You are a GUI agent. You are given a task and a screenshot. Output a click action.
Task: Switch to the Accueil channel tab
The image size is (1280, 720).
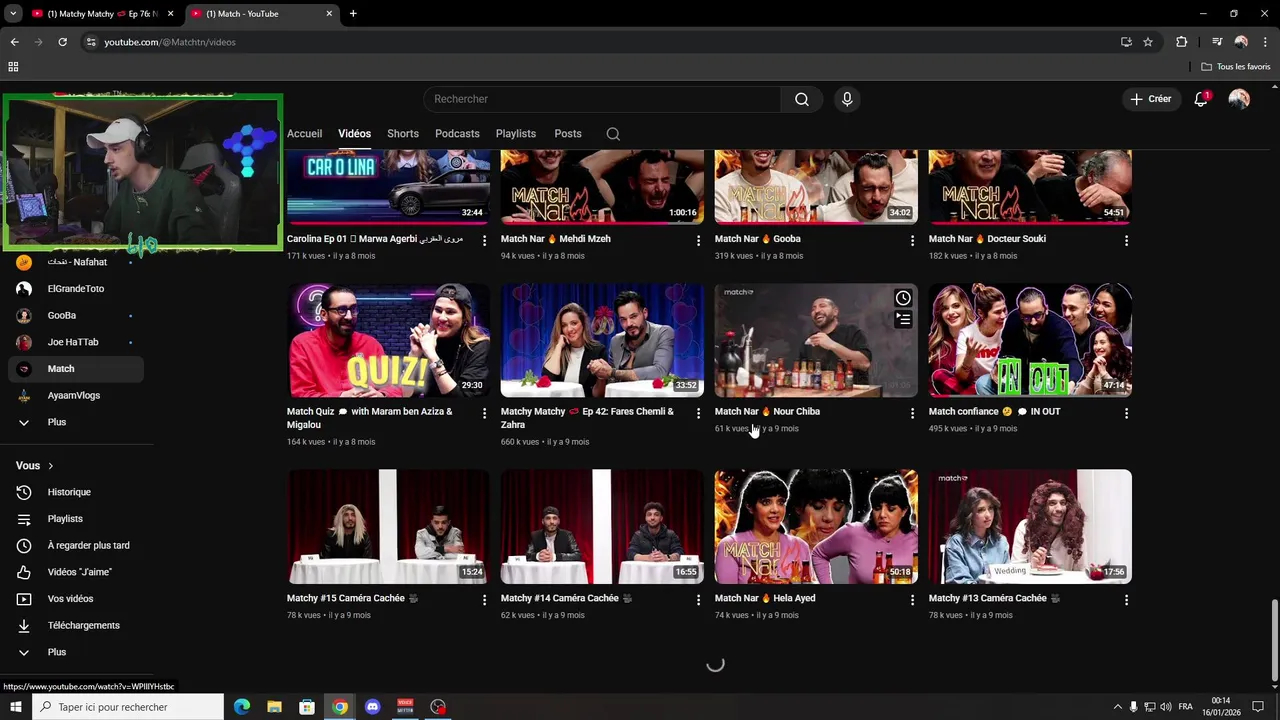[x=304, y=134]
